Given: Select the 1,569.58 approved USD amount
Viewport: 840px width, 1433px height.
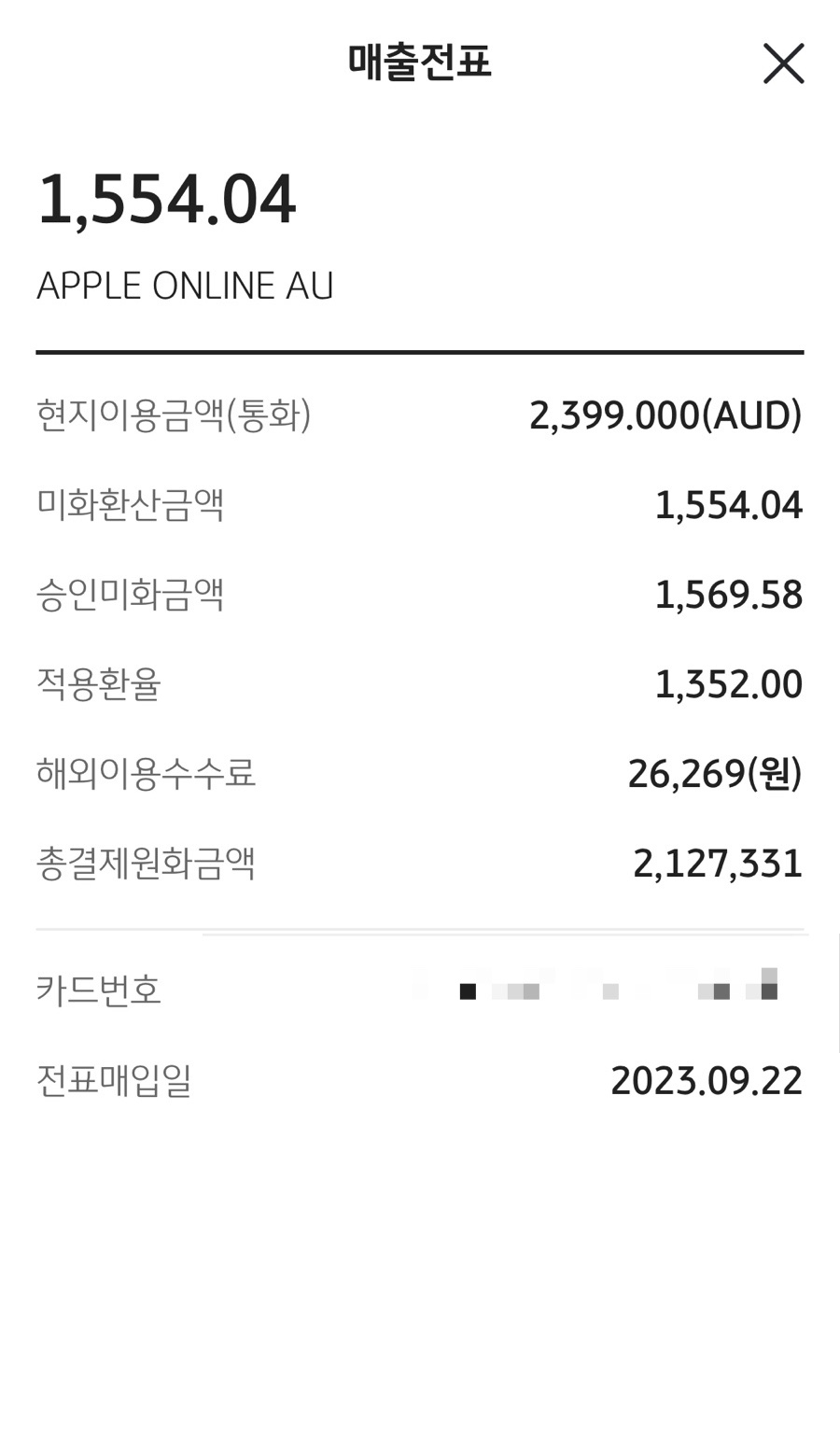Looking at the screenshot, I should (728, 596).
